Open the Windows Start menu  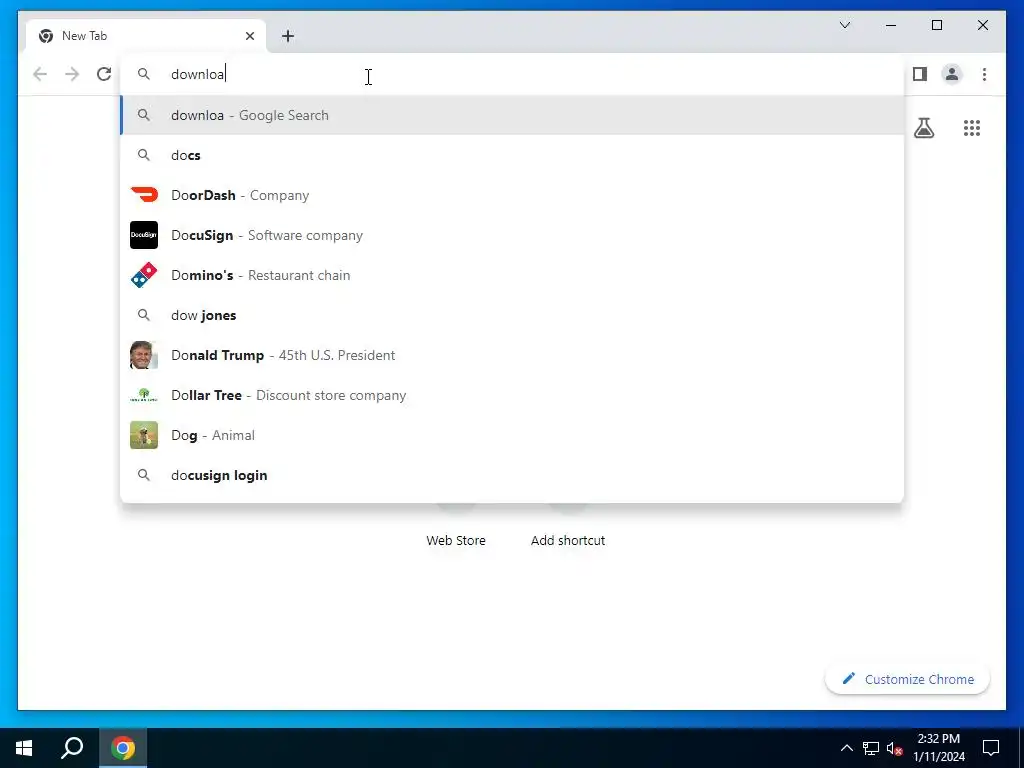pyautogui.click(x=24, y=748)
